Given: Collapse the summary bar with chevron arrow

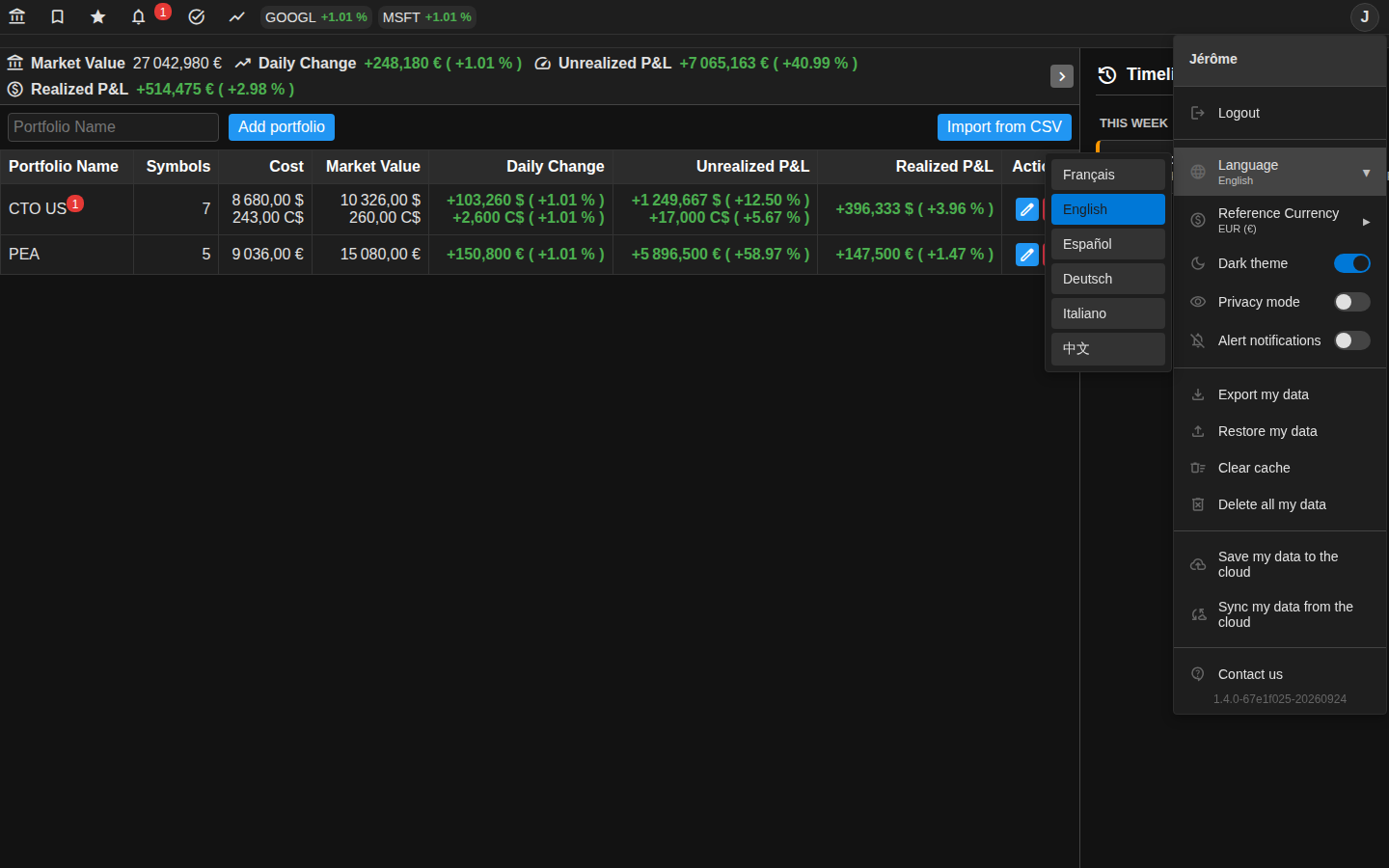Looking at the screenshot, I should coord(1062,76).
